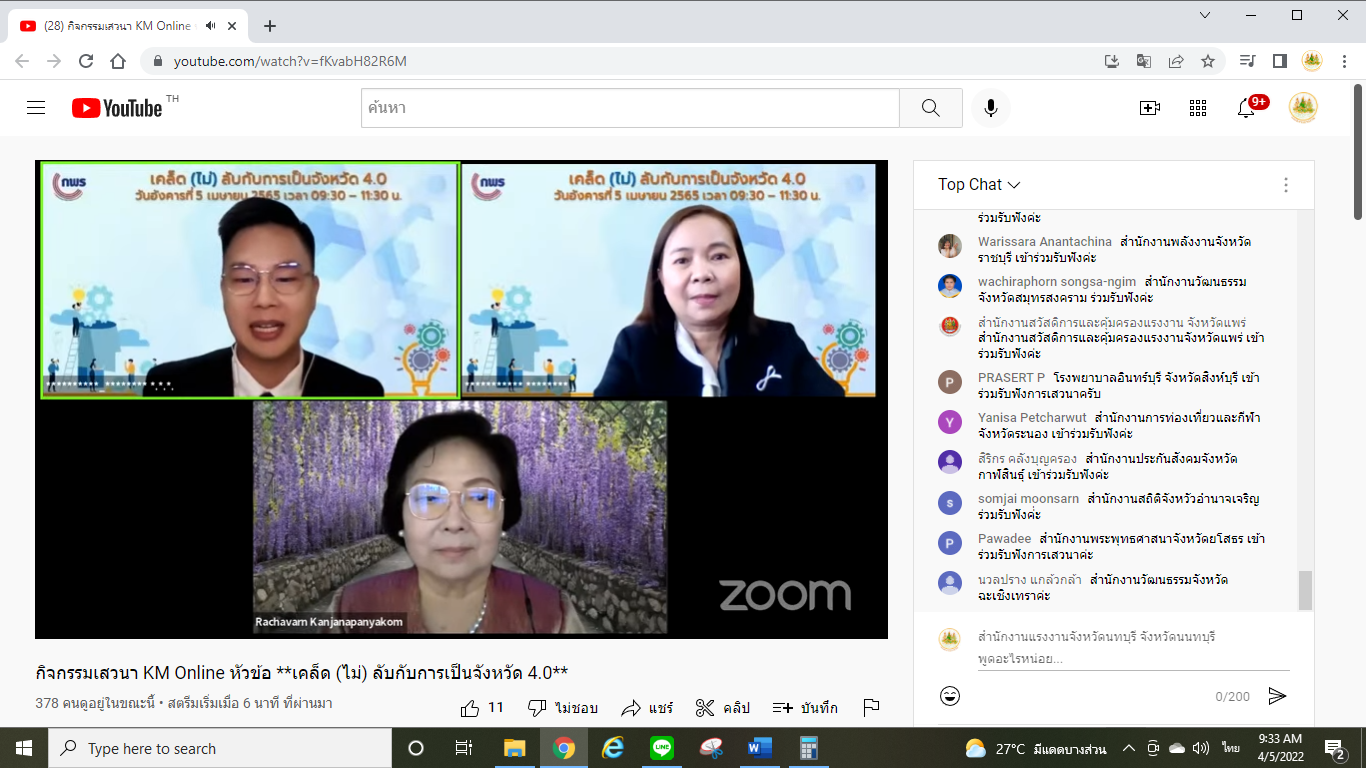Open Chrome tab search chevron

point(1205,15)
